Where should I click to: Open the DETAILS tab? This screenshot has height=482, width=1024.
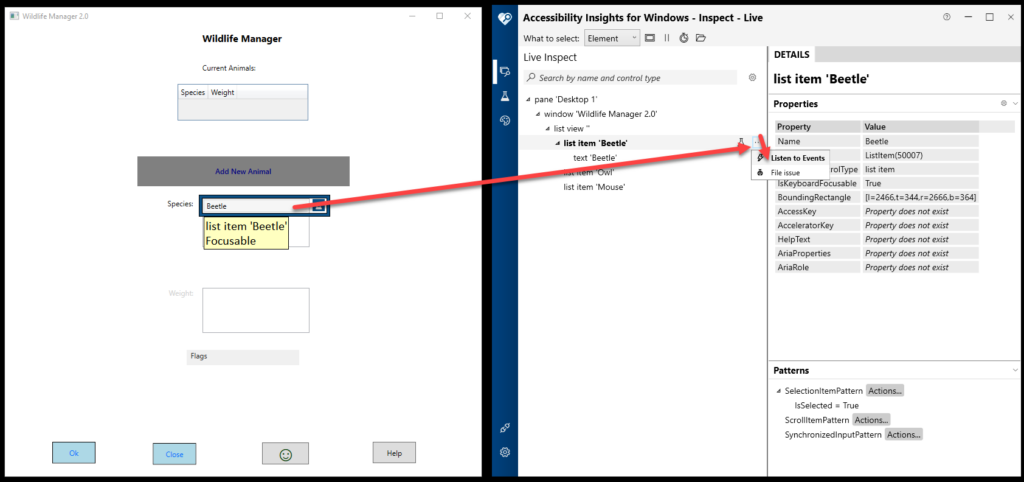[x=792, y=55]
